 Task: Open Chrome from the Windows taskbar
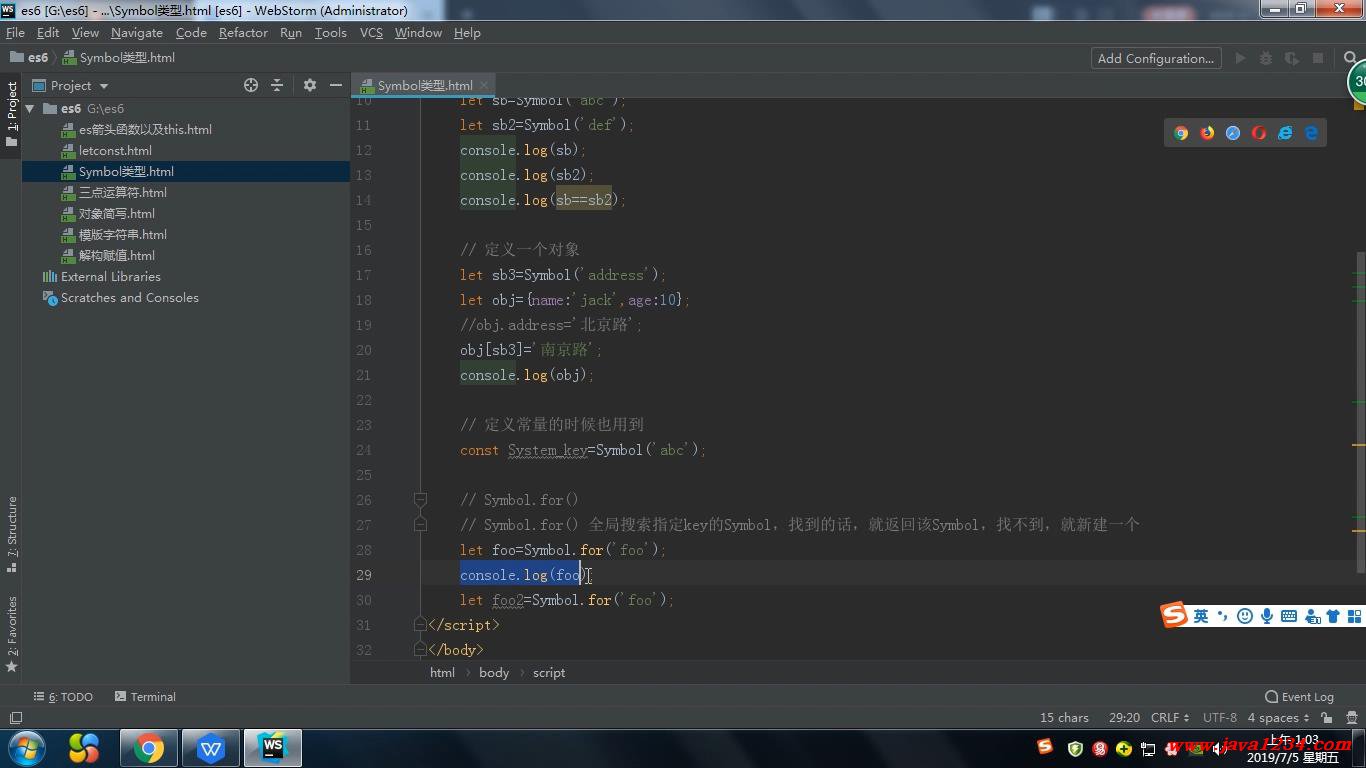pos(149,748)
